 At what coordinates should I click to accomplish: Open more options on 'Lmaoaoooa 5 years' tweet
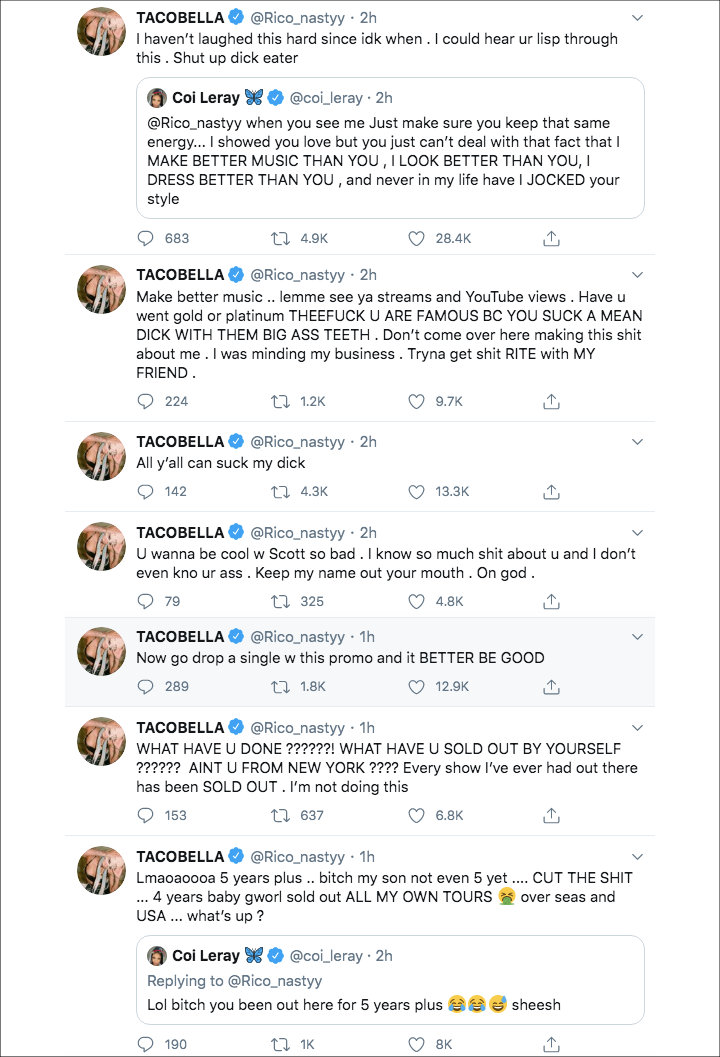point(637,857)
